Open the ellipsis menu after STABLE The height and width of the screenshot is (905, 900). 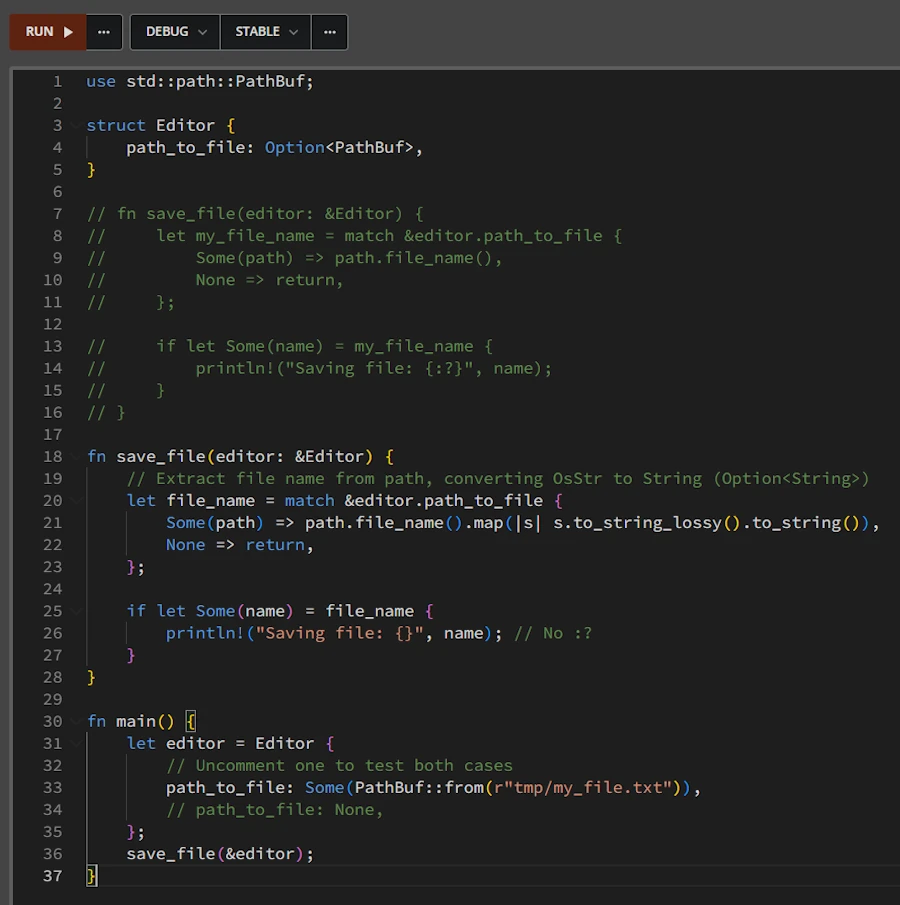329,32
